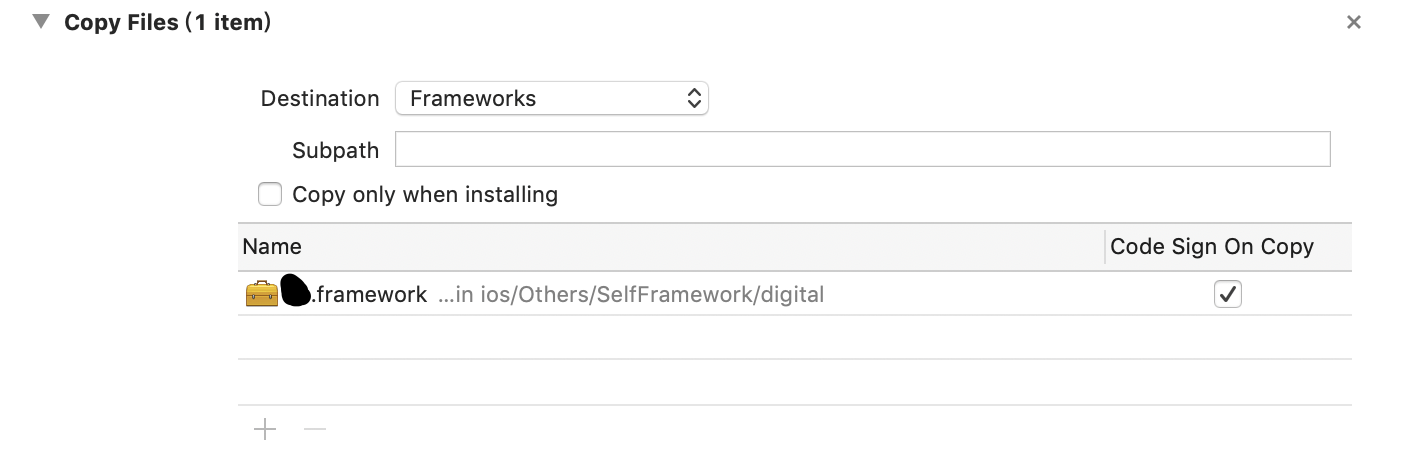Screen dimensions: 1404x464
Task: Click the yellow toolbox framework icon
Action: (262, 294)
